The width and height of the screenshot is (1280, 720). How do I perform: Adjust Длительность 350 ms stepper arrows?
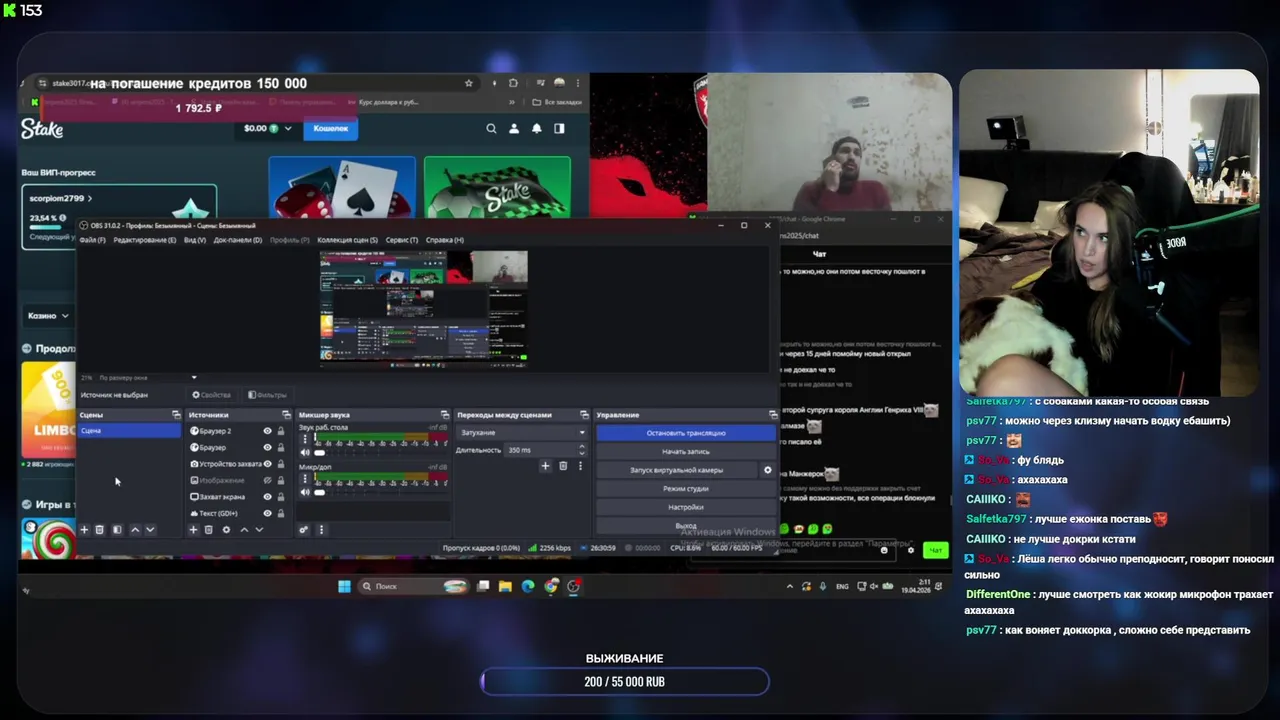(x=582, y=450)
